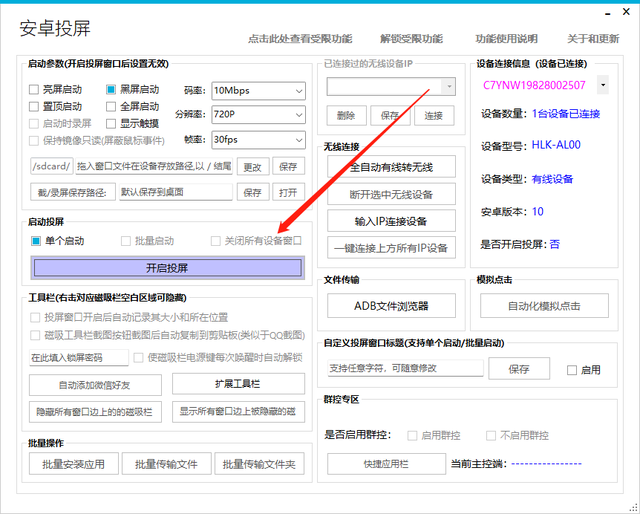This screenshot has width=640, height=514.
Task: Click 自动化模拟点击 button
Action: click(544, 305)
